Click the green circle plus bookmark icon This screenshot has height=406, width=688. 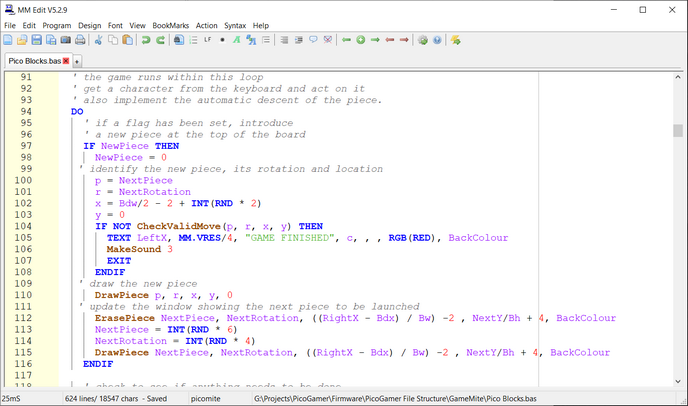(x=361, y=40)
